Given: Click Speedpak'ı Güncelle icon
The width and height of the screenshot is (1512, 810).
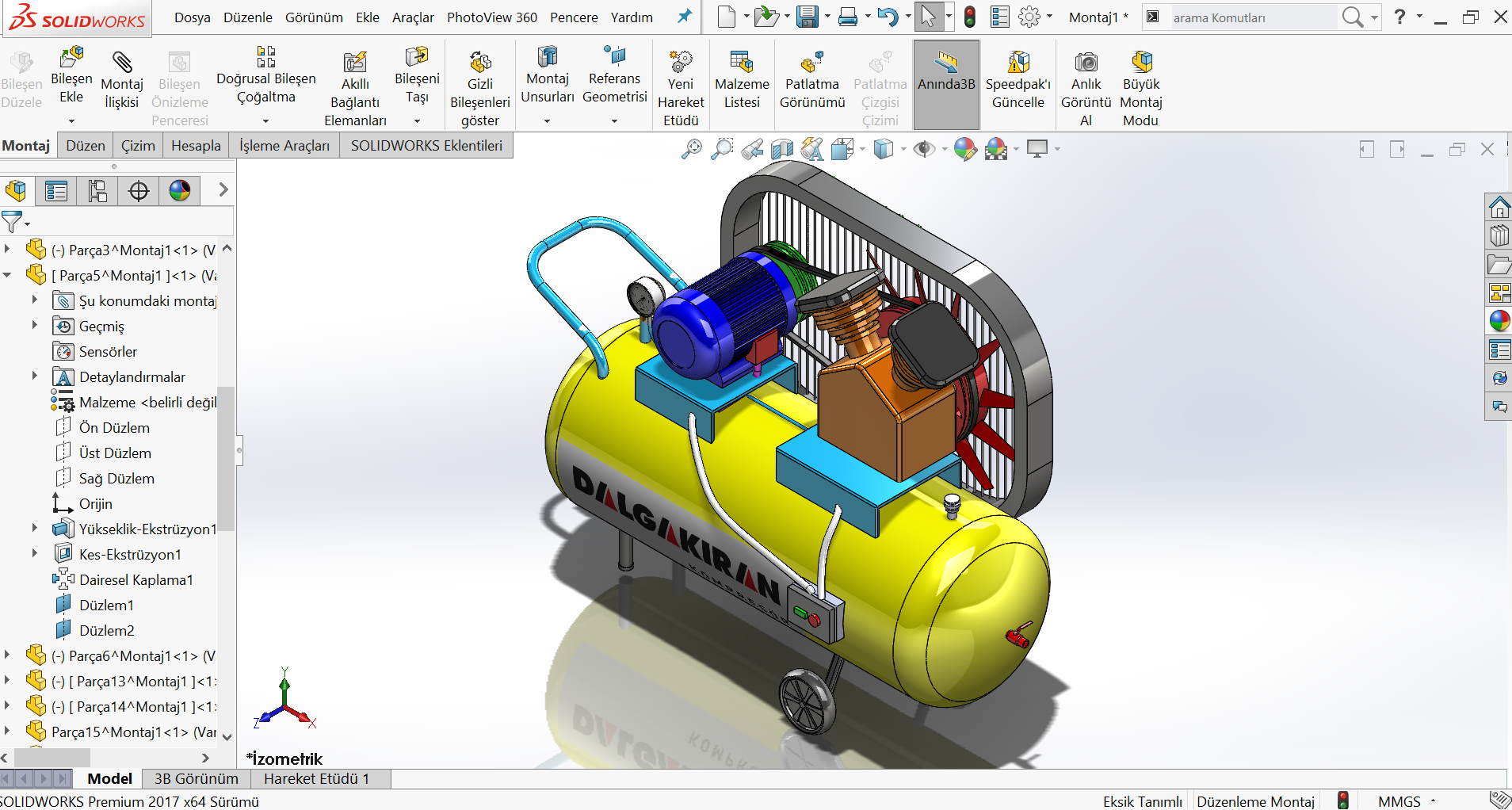Looking at the screenshot, I should (1018, 62).
